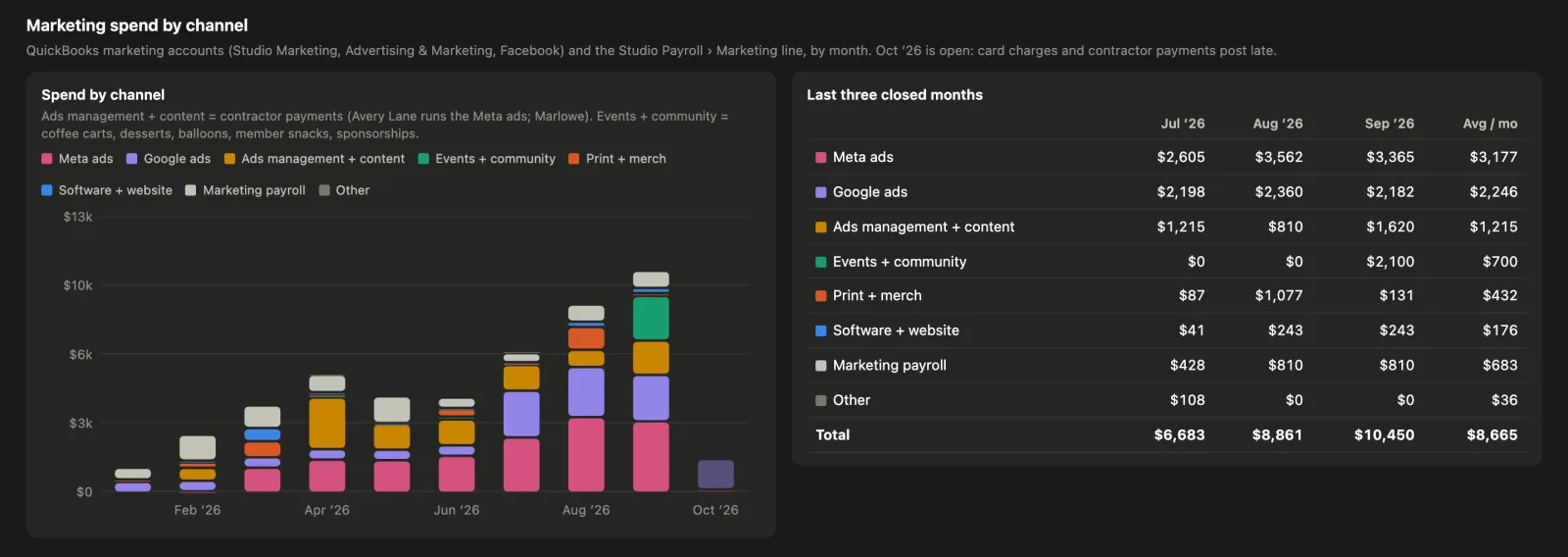The height and width of the screenshot is (557, 1568).
Task: Click the Sep total $10,450
Action: 1385,434
